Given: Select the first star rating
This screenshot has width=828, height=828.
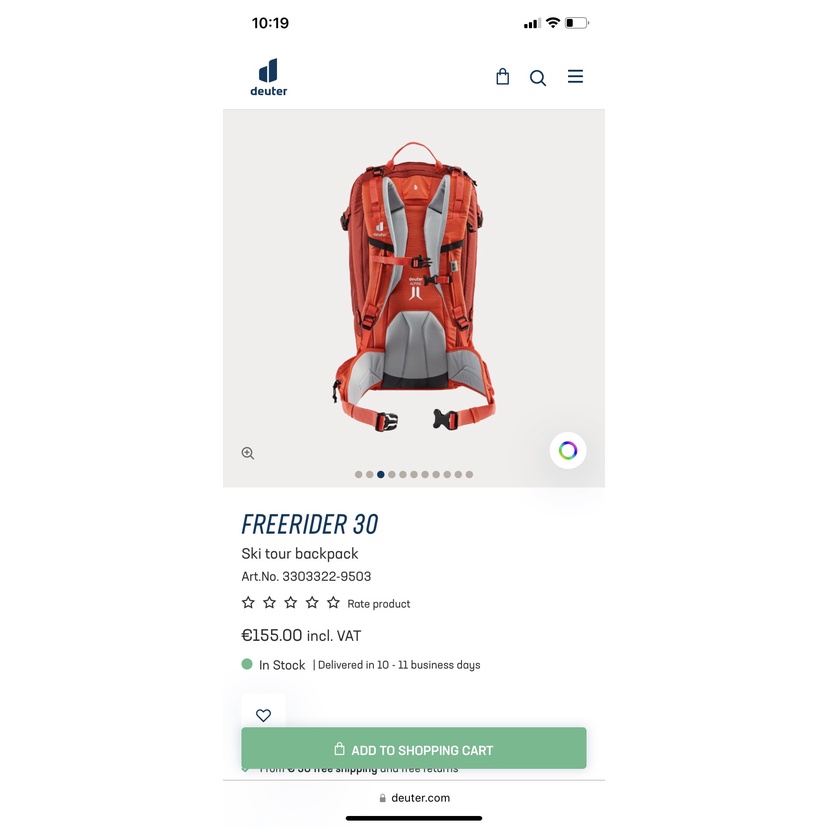Looking at the screenshot, I should click(248, 603).
